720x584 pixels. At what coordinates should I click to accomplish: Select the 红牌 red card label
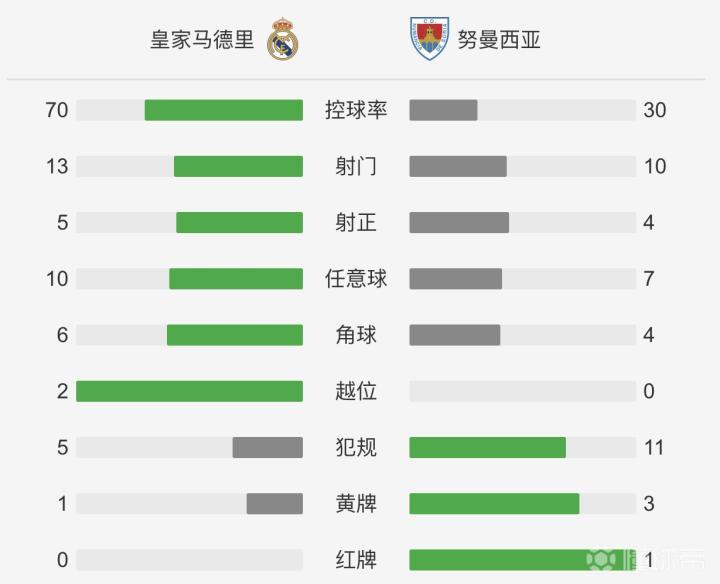[356, 560]
